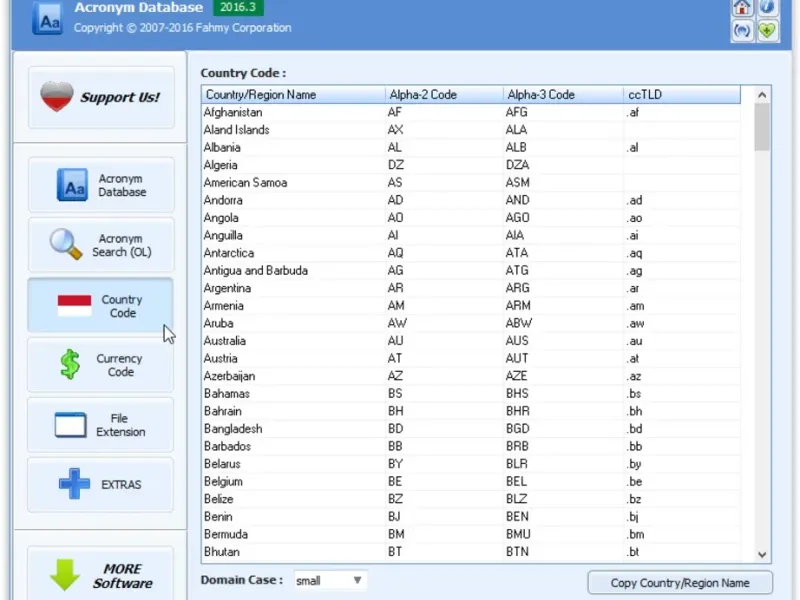Select the Currency Code dollar icon
Screen dimensions: 800x600
[70, 365]
